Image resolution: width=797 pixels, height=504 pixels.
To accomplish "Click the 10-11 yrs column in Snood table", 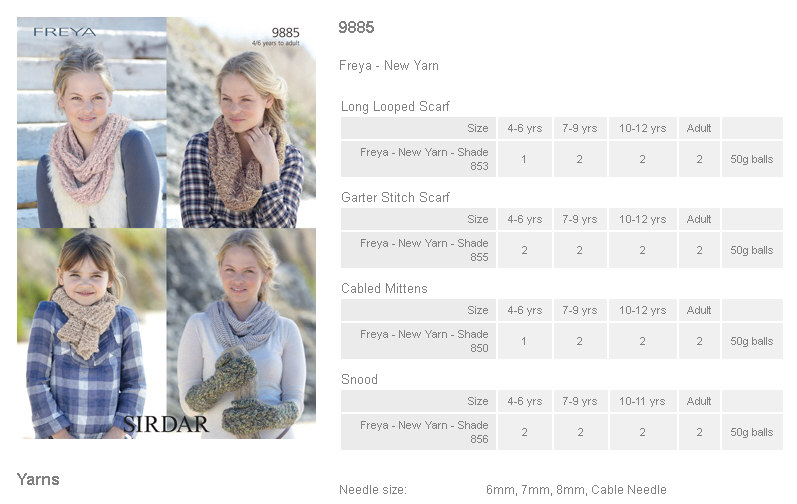I will [642, 401].
